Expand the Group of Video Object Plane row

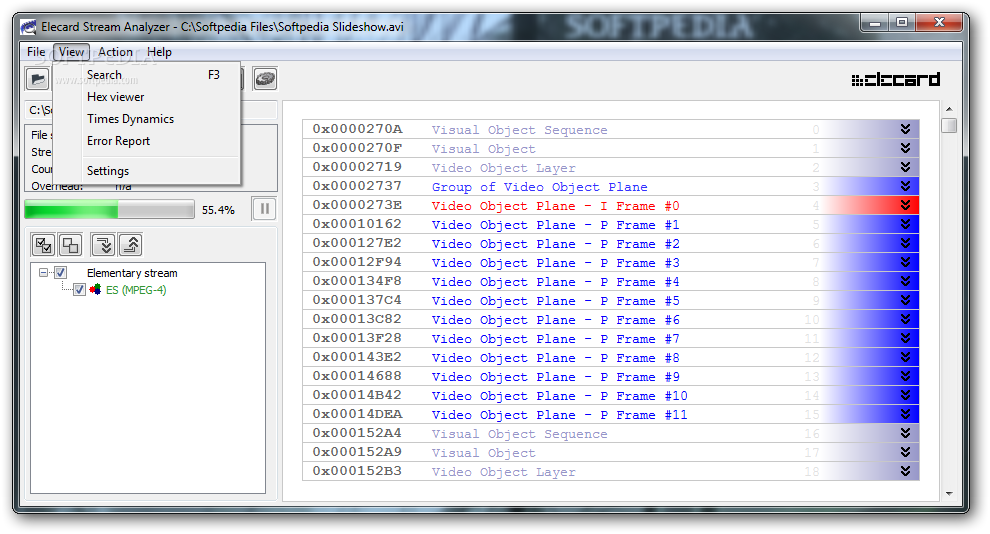pyautogui.click(x=905, y=186)
